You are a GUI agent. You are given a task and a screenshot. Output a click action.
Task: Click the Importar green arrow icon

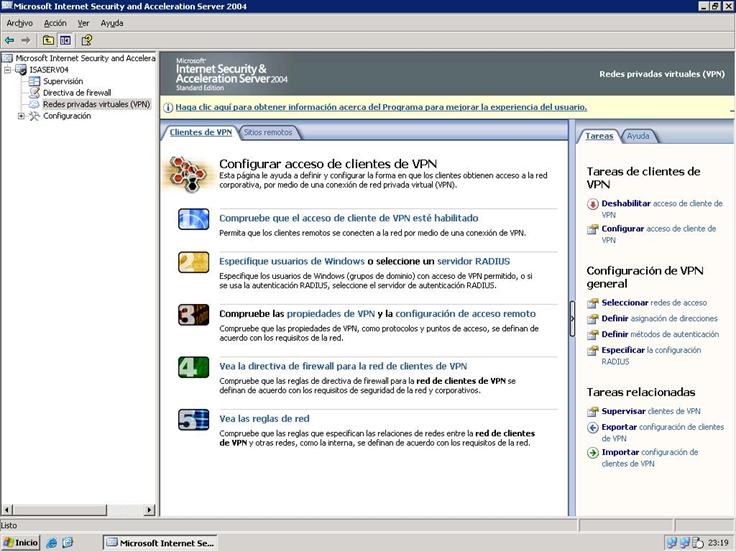coord(593,453)
